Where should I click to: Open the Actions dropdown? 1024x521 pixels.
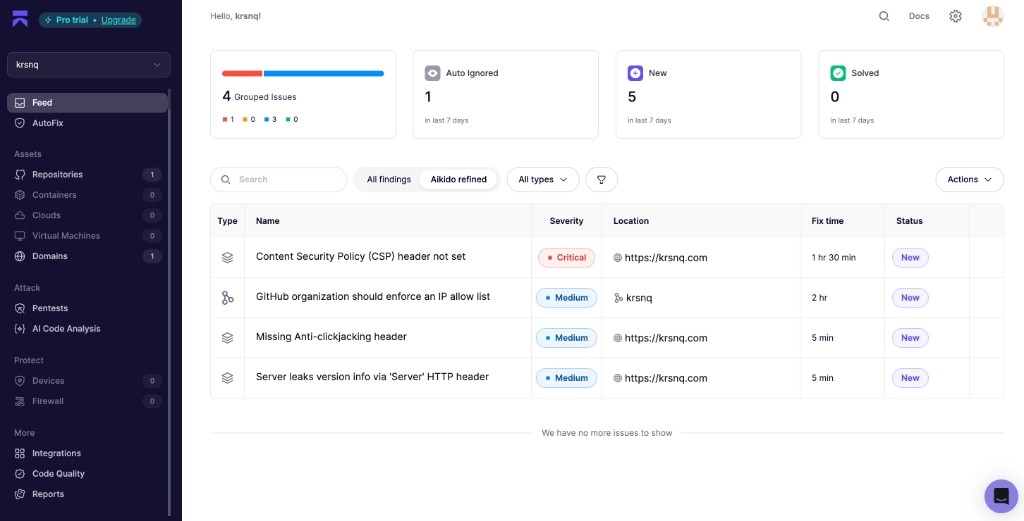click(970, 180)
